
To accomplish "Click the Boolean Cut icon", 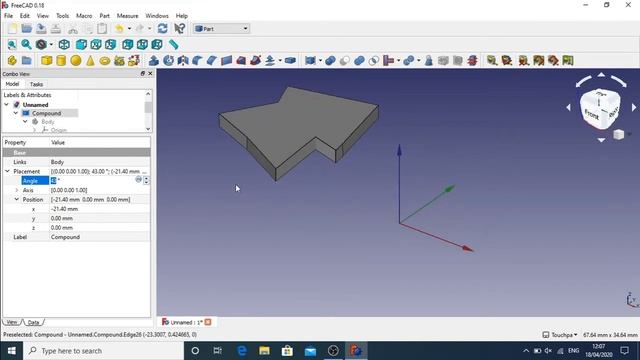I will (345, 61).
